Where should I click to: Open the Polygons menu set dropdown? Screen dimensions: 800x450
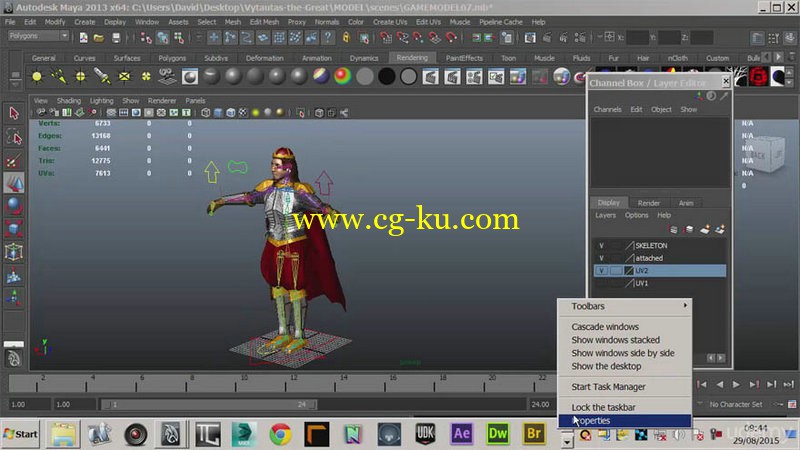pyautogui.click(x=38, y=36)
